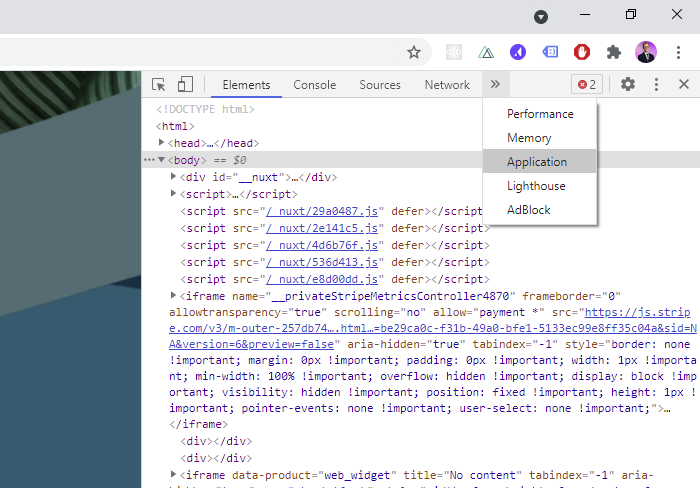The height and width of the screenshot is (488, 700).
Task: Click the error count badge showing 2
Action: click(x=587, y=84)
